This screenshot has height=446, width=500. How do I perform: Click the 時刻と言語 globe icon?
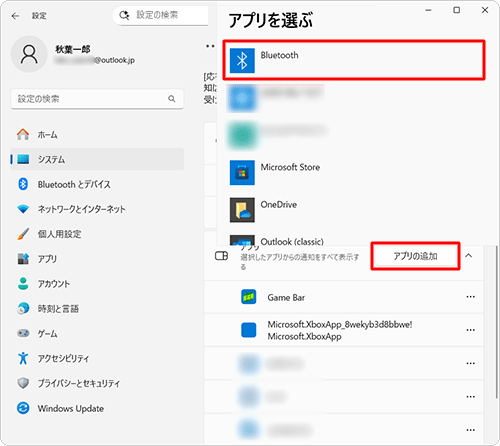pyautogui.click(x=23, y=309)
